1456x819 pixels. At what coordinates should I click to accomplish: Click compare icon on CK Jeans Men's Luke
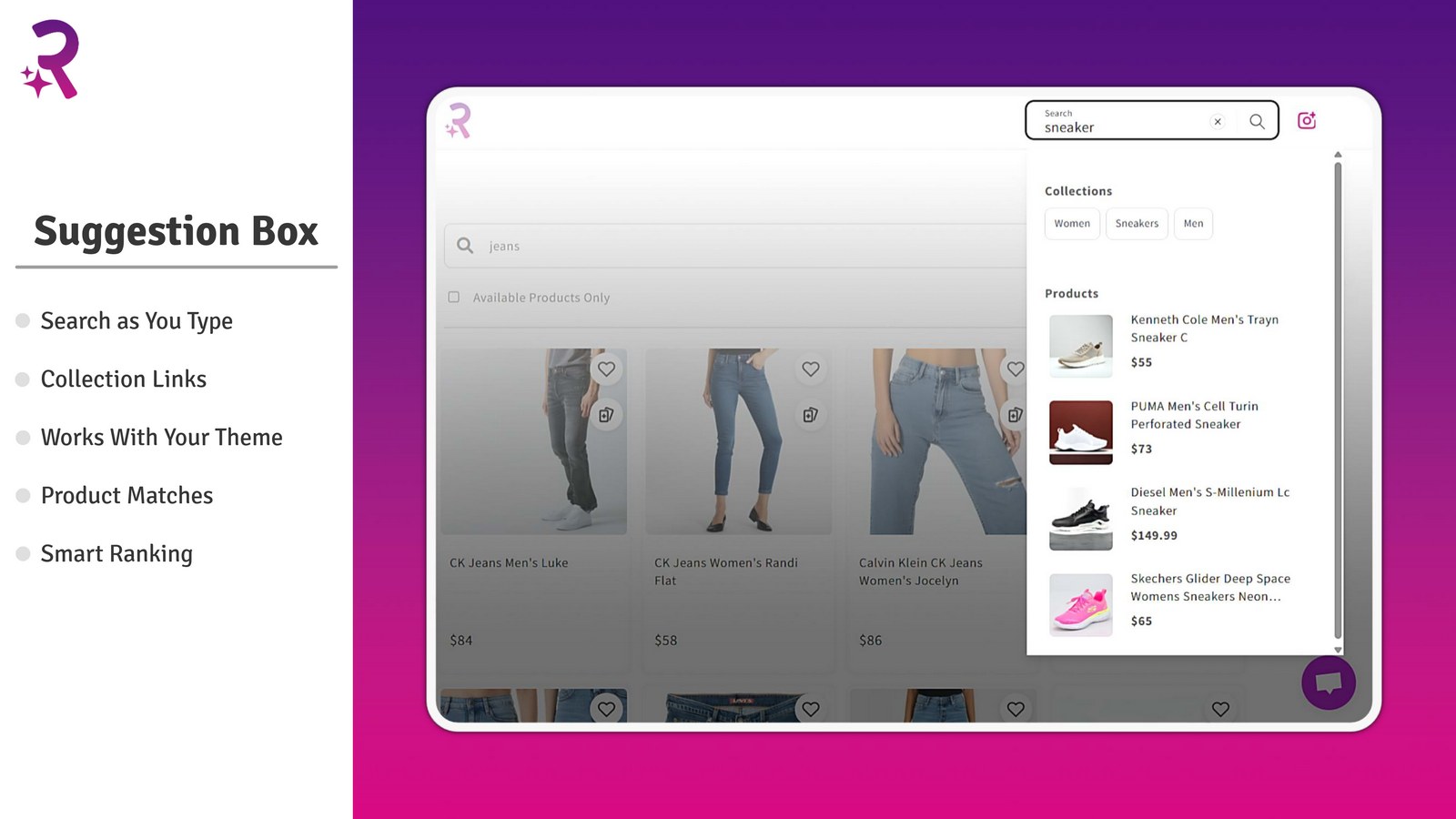[606, 414]
